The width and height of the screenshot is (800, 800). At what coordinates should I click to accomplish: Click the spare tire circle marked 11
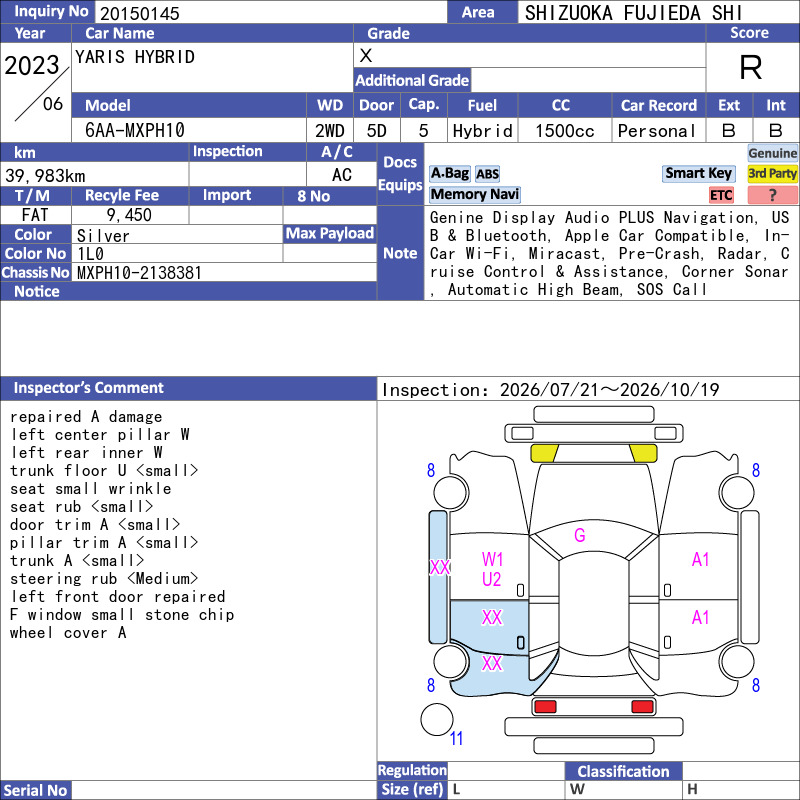click(x=437, y=719)
